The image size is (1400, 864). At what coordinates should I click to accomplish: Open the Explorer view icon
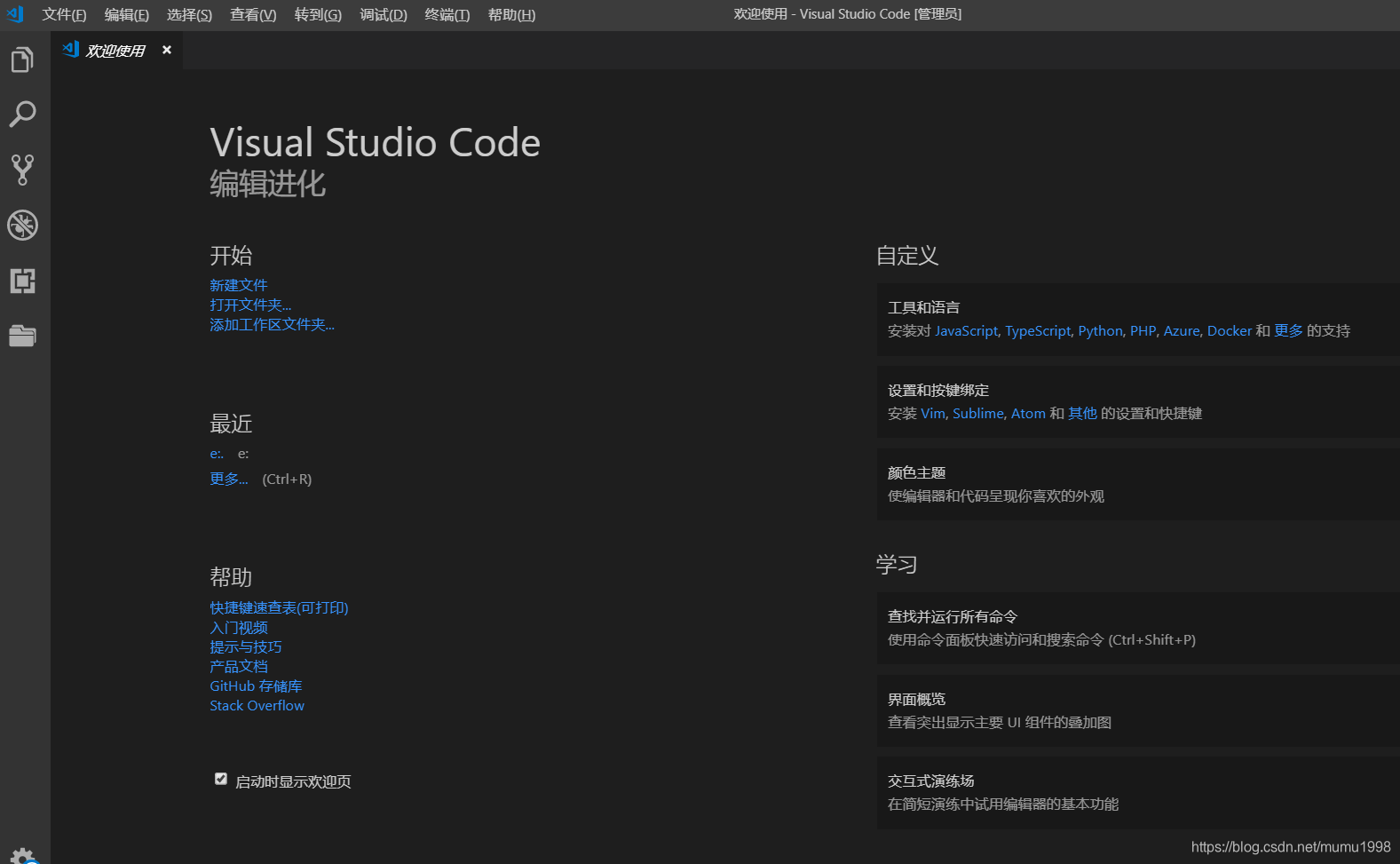22,59
